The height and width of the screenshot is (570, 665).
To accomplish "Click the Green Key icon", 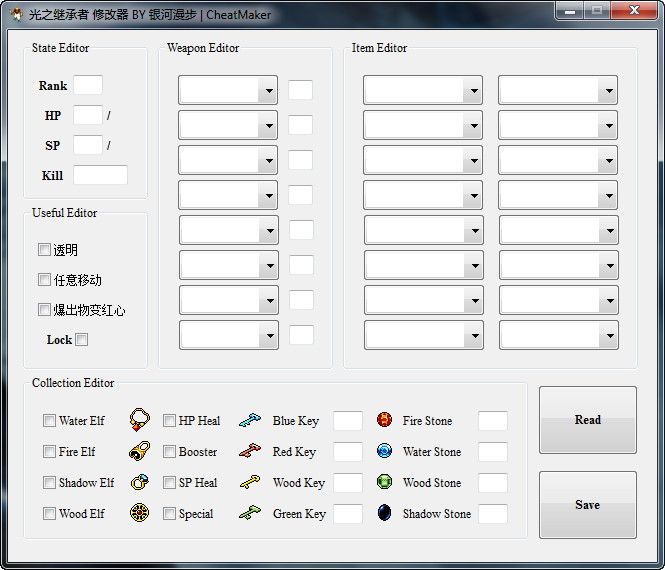I will [x=250, y=514].
